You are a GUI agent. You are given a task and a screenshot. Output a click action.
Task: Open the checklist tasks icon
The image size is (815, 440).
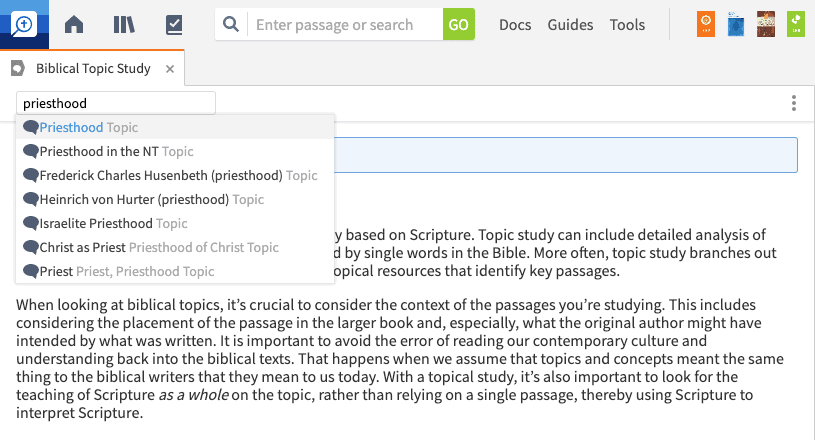click(174, 25)
